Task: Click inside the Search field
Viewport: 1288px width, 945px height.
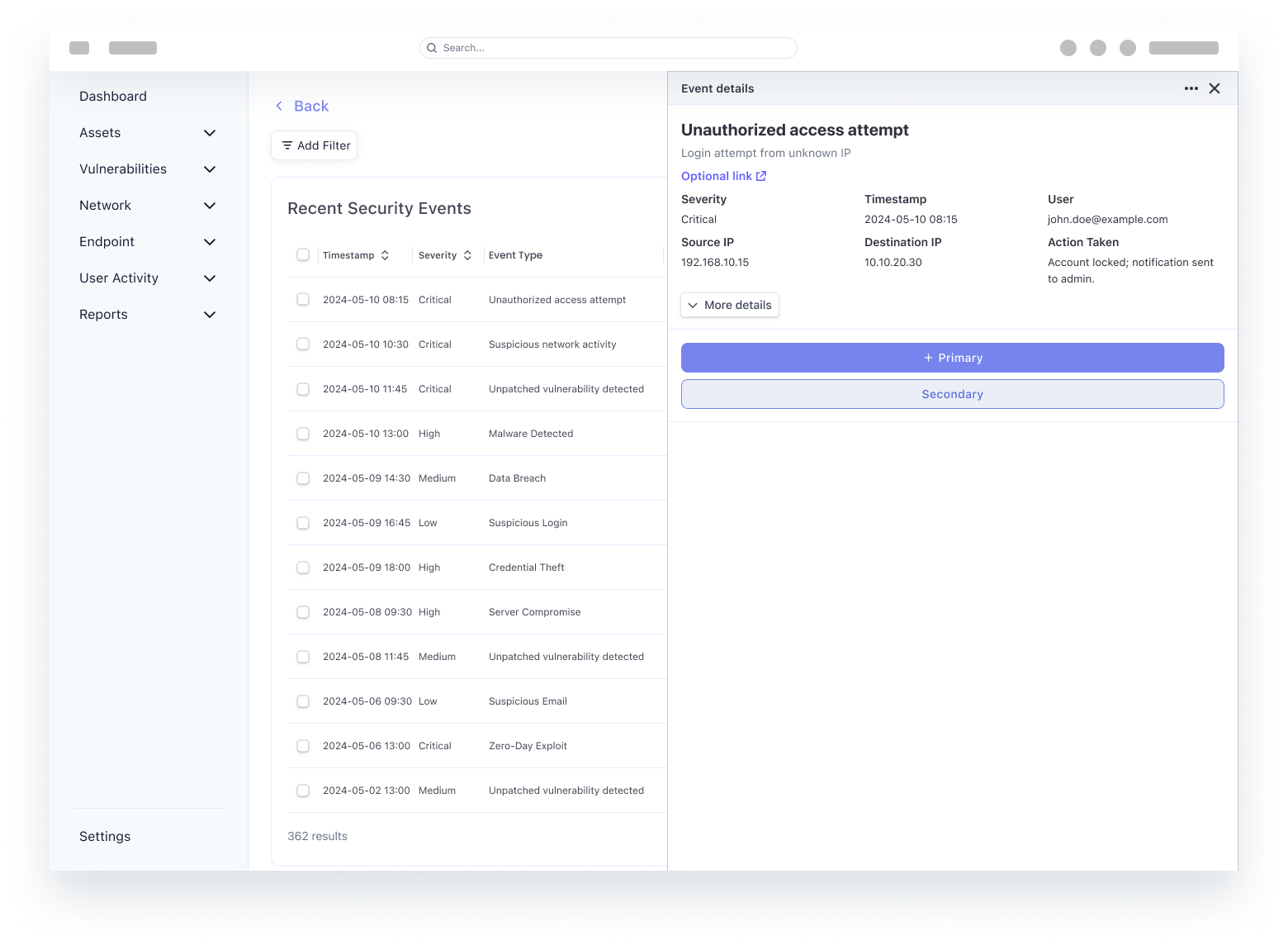Action: coord(608,48)
